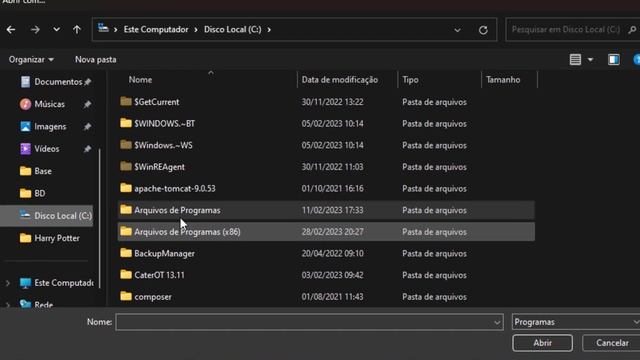This screenshot has width=640, height=360.
Task: Select the $Windows.~WS folder
Action: tap(326, 145)
